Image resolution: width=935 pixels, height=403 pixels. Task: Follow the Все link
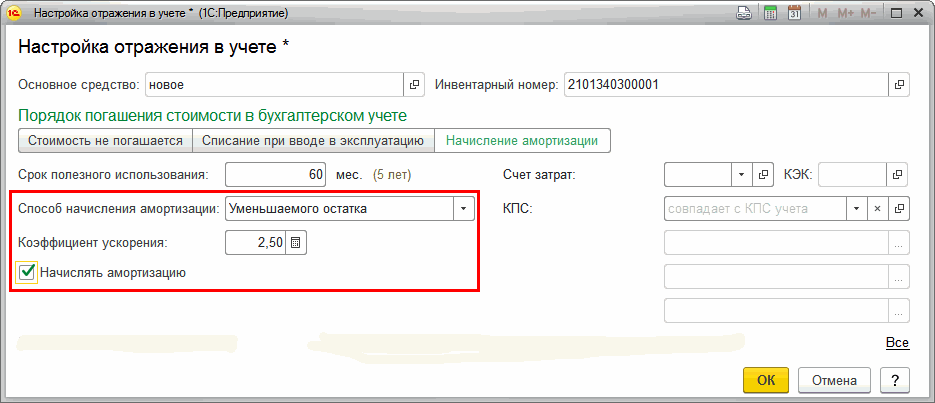pos(897,343)
